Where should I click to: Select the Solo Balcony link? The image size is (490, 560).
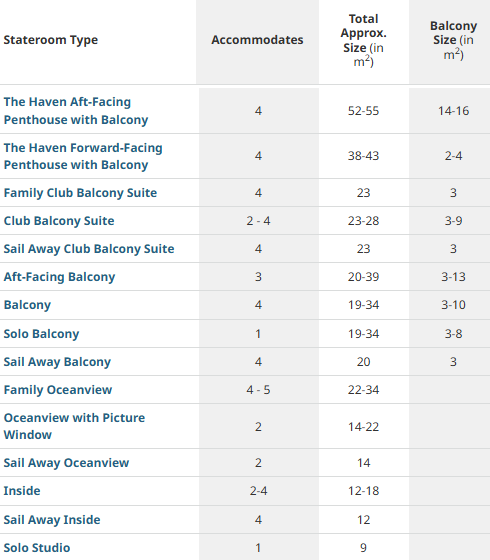[x=41, y=334]
